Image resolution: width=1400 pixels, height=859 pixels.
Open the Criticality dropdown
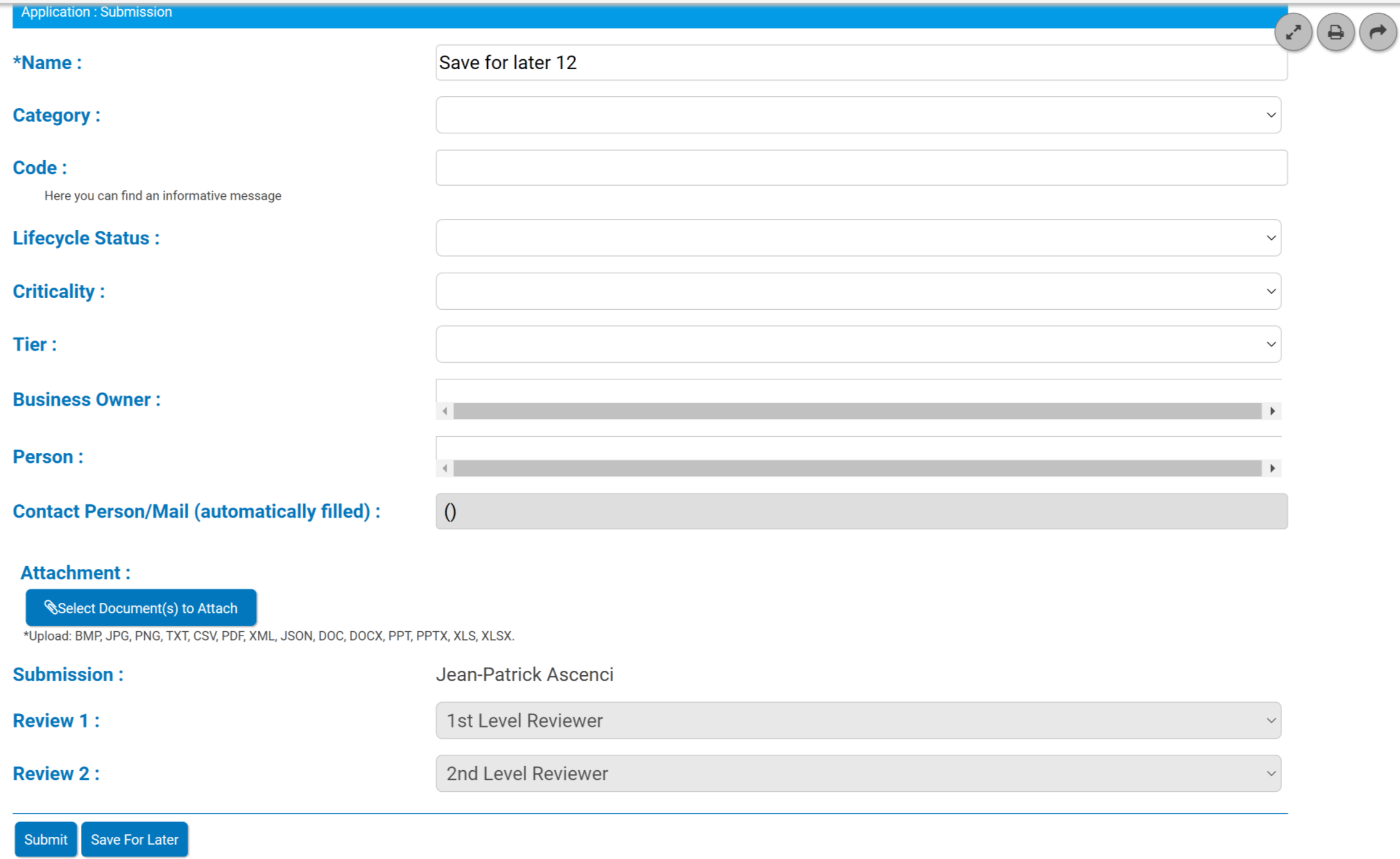pos(858,291)
